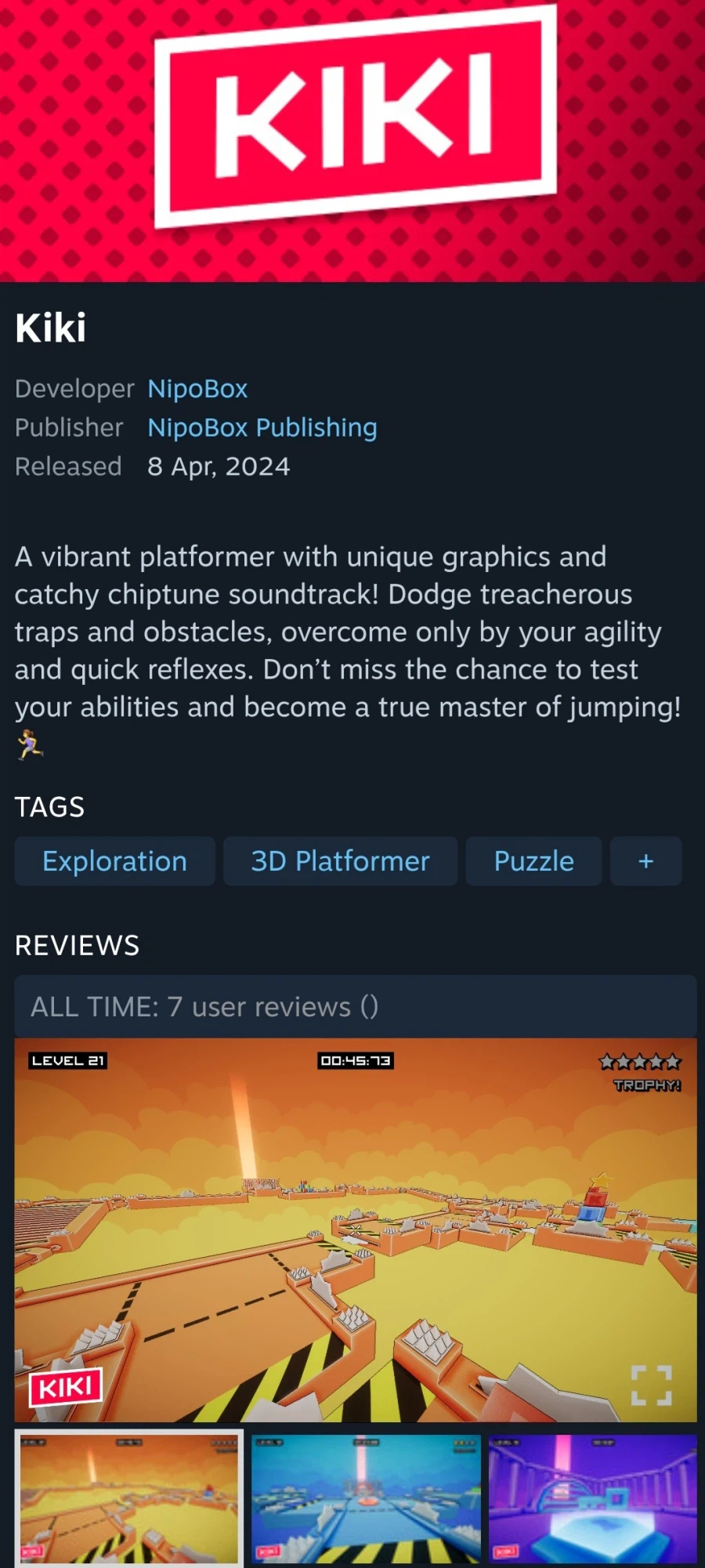Open the NipoBox developer link

[197, 389]
